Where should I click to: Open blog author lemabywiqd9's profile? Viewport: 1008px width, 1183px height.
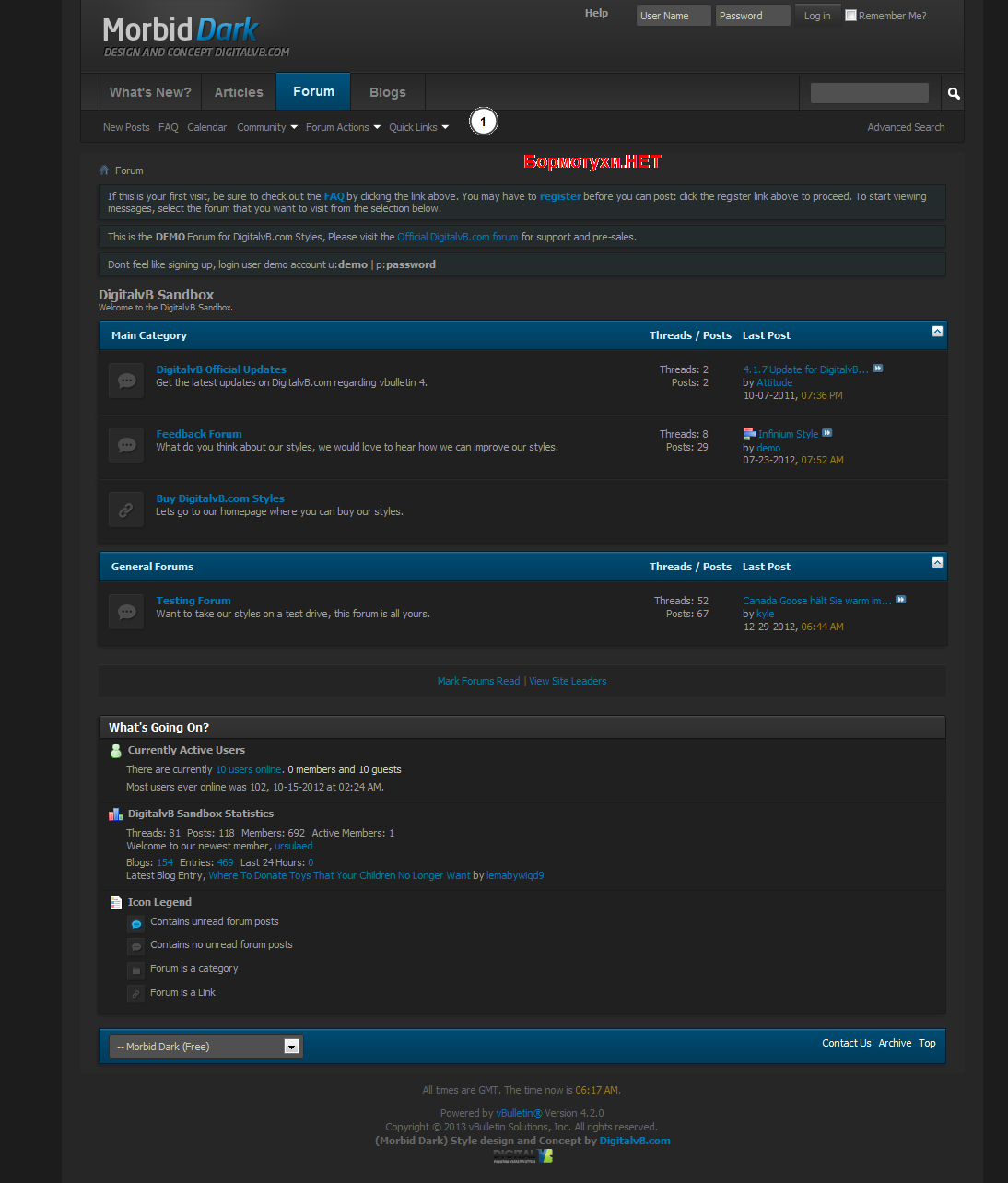(515, 875)
